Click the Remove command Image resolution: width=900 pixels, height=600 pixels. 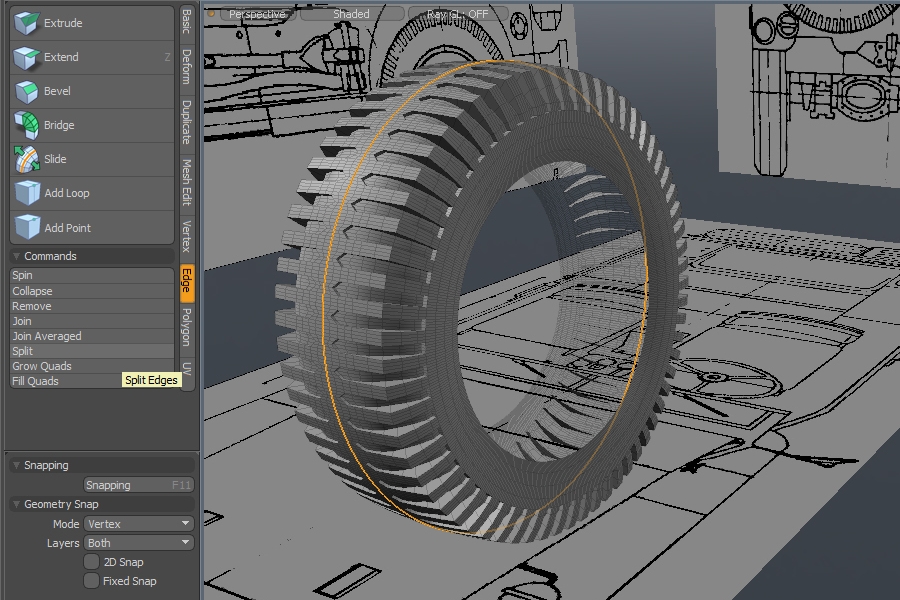click(x=92, y=306)
